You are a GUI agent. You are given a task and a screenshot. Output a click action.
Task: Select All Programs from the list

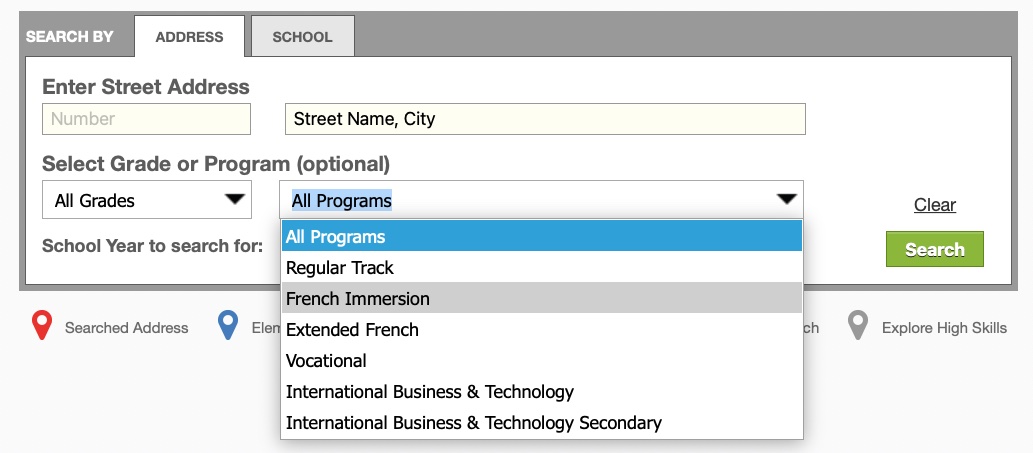click(542, 236)
